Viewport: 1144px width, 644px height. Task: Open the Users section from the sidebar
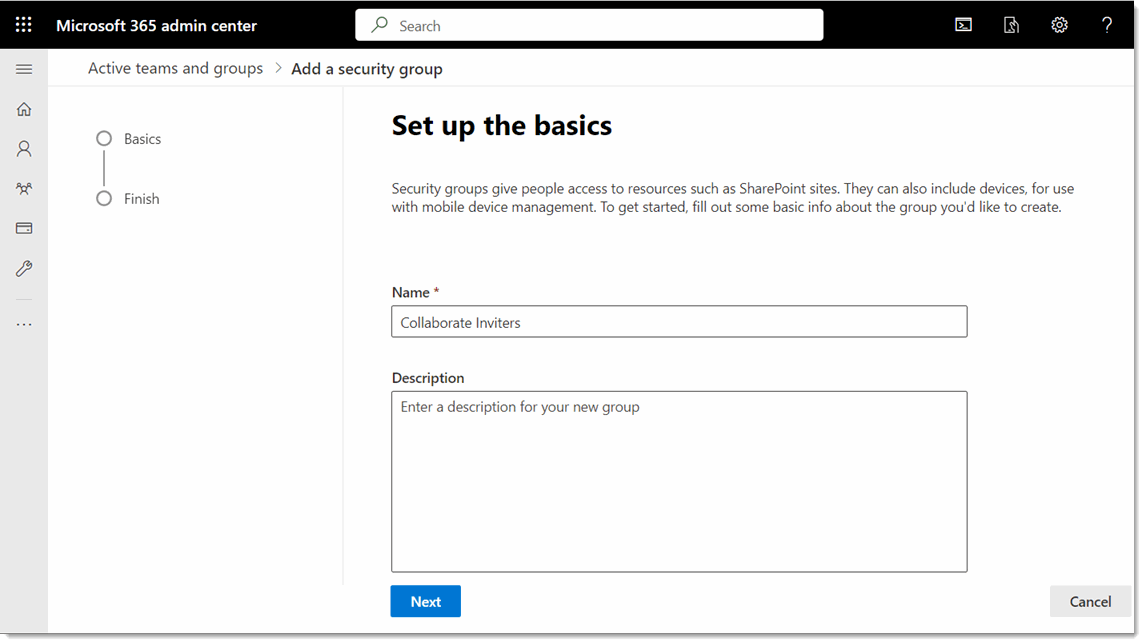click(24, 148)
